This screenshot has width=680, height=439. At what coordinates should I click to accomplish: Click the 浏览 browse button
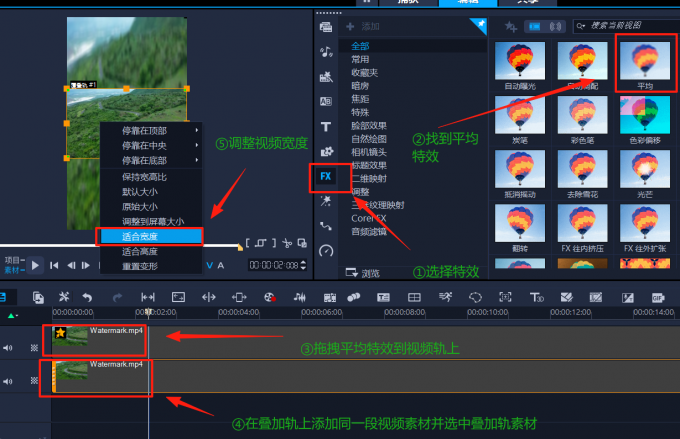(x=362, y=273)
